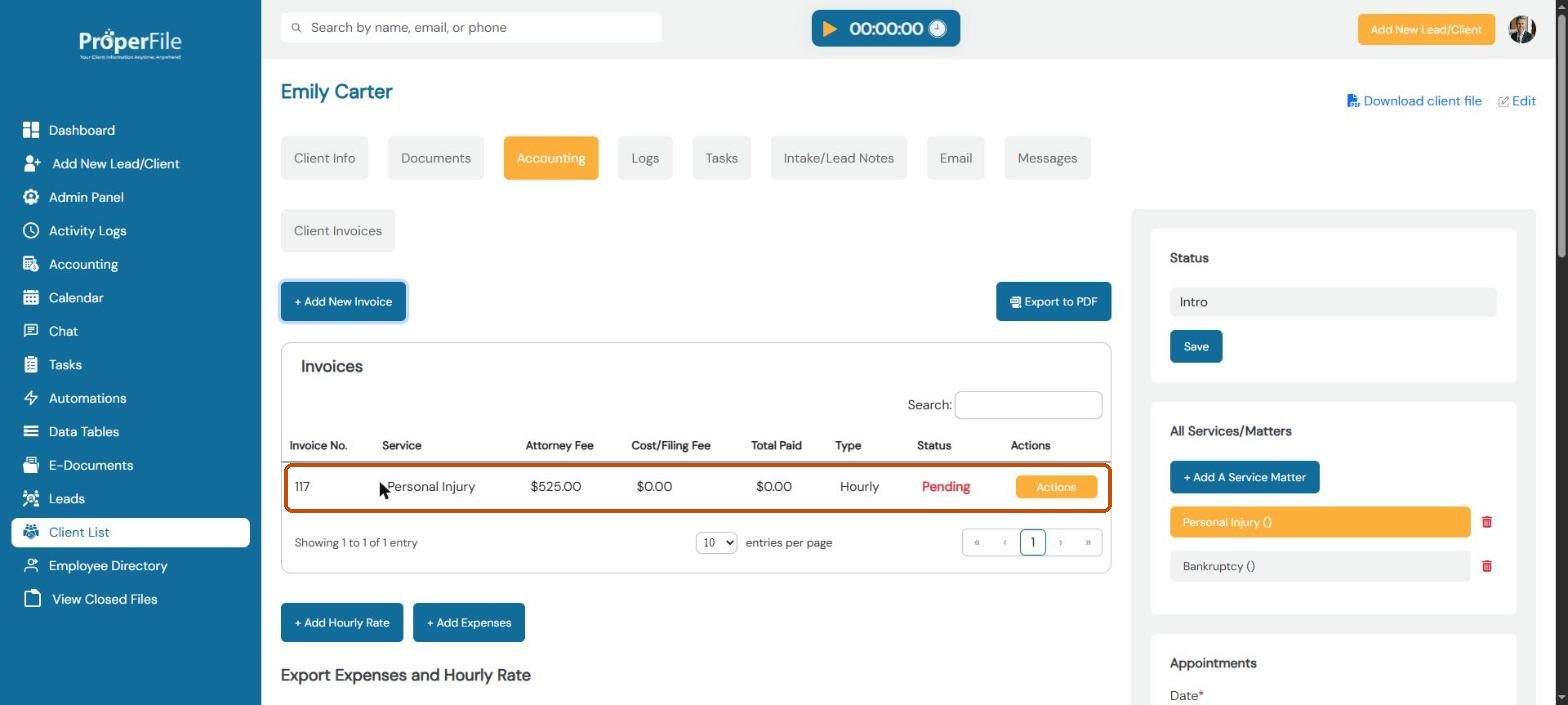Viewport: 1568px width, 705px height.
Task: Open Actions dropdown for invoice 117
Action: [1056, 487]
